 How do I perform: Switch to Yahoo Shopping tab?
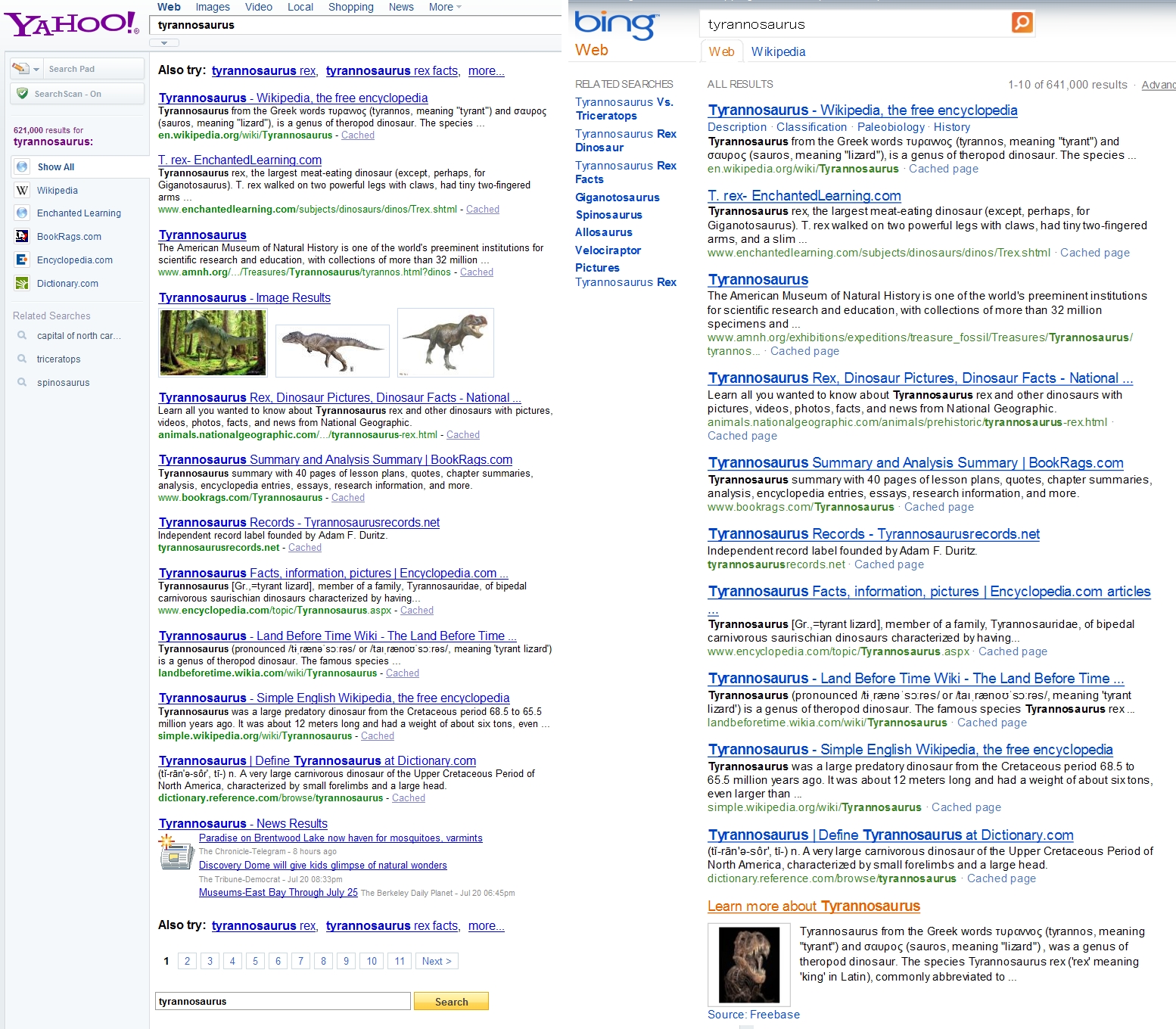pyautogui.click(x=351, y=7)
